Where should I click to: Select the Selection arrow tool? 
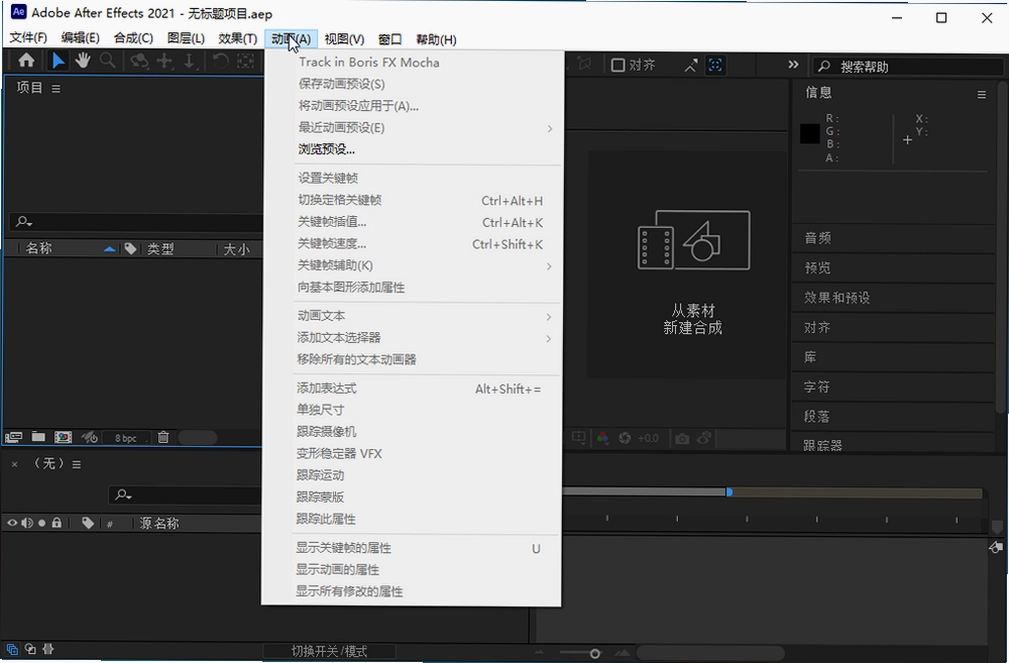58,61
